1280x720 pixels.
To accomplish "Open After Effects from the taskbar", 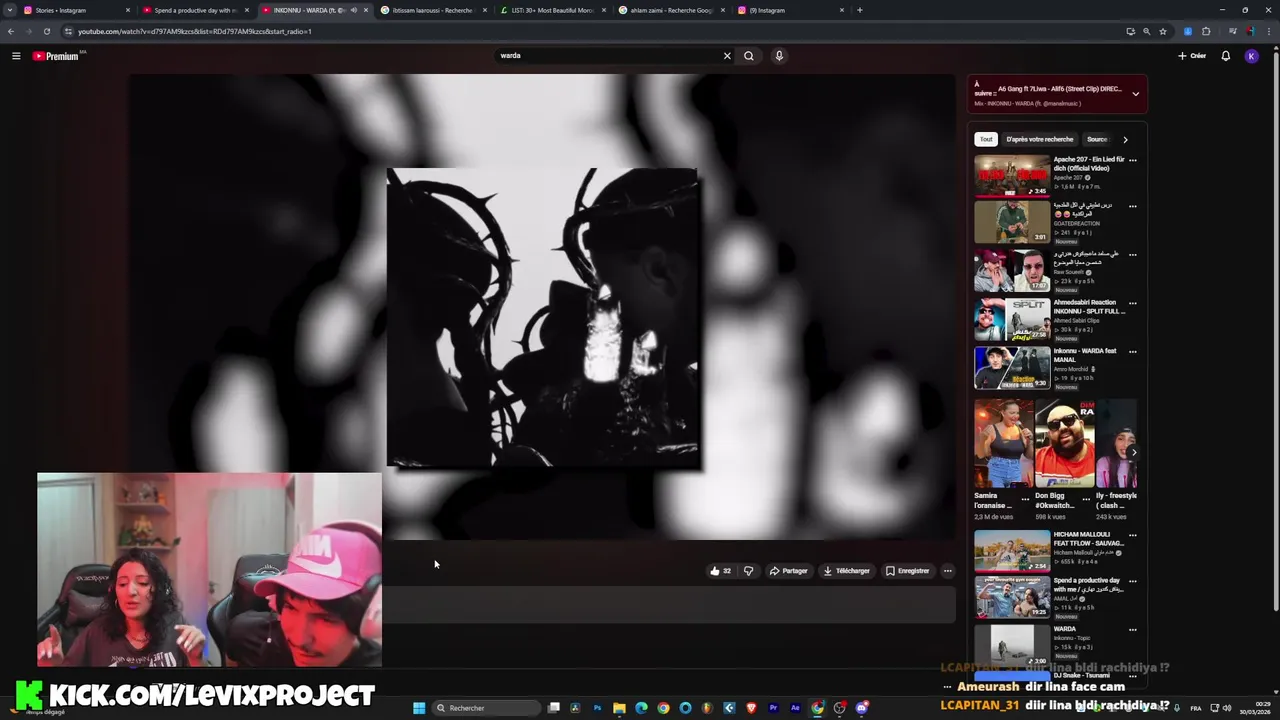I will [x=795, y=708].
